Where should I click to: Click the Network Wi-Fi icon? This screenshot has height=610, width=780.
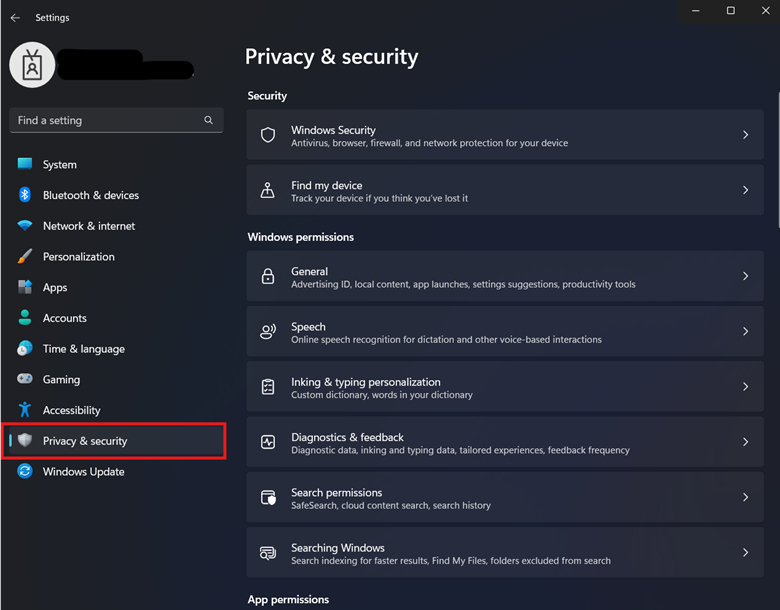pos(25,225)
